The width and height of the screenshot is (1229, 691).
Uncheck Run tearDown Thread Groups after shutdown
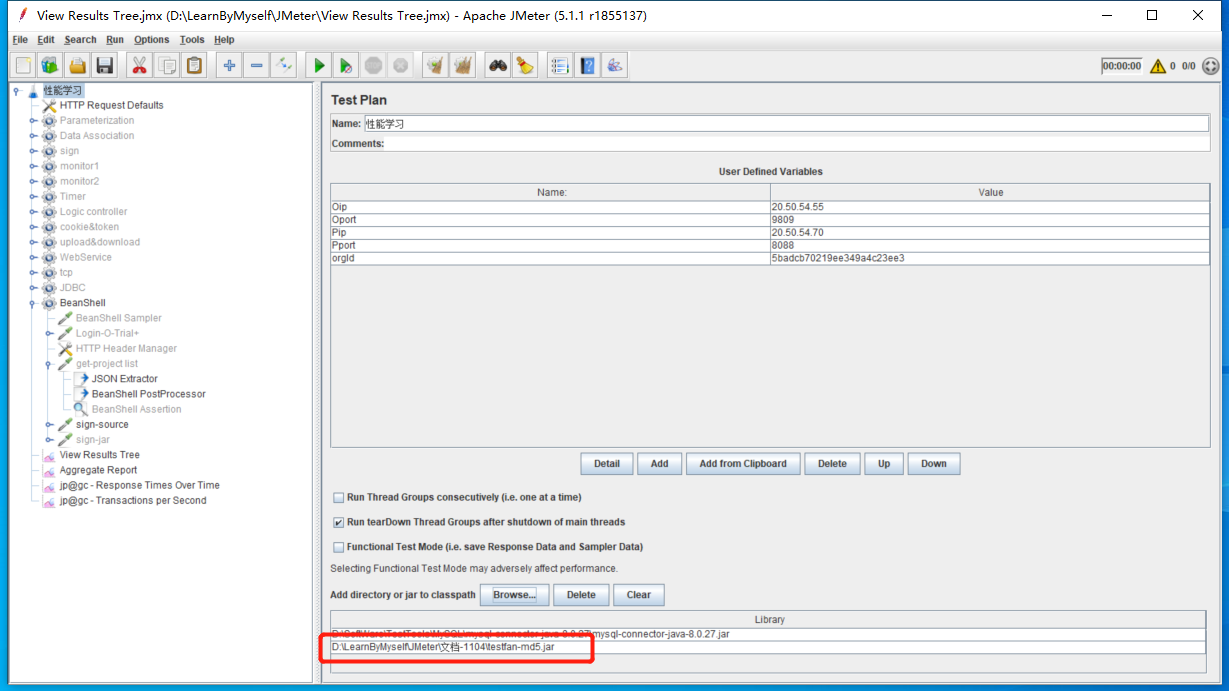(339, 522)
